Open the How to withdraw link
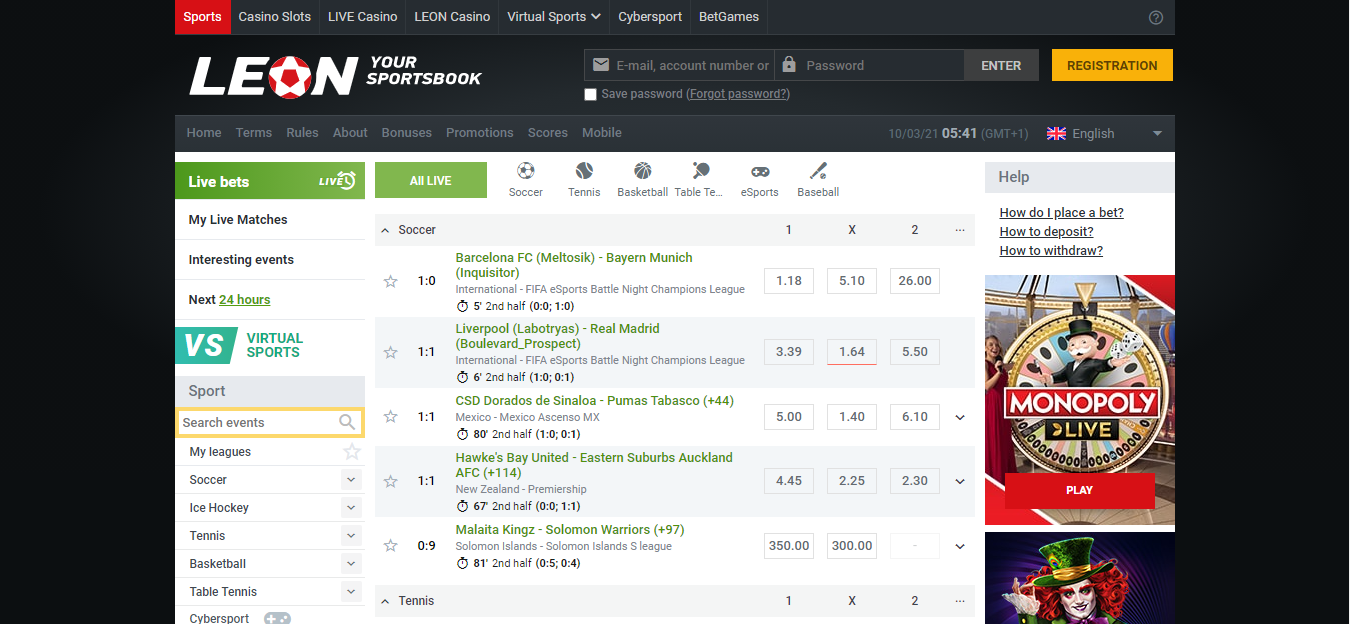The image size is (1350, 624). [x=1052, y=250]
